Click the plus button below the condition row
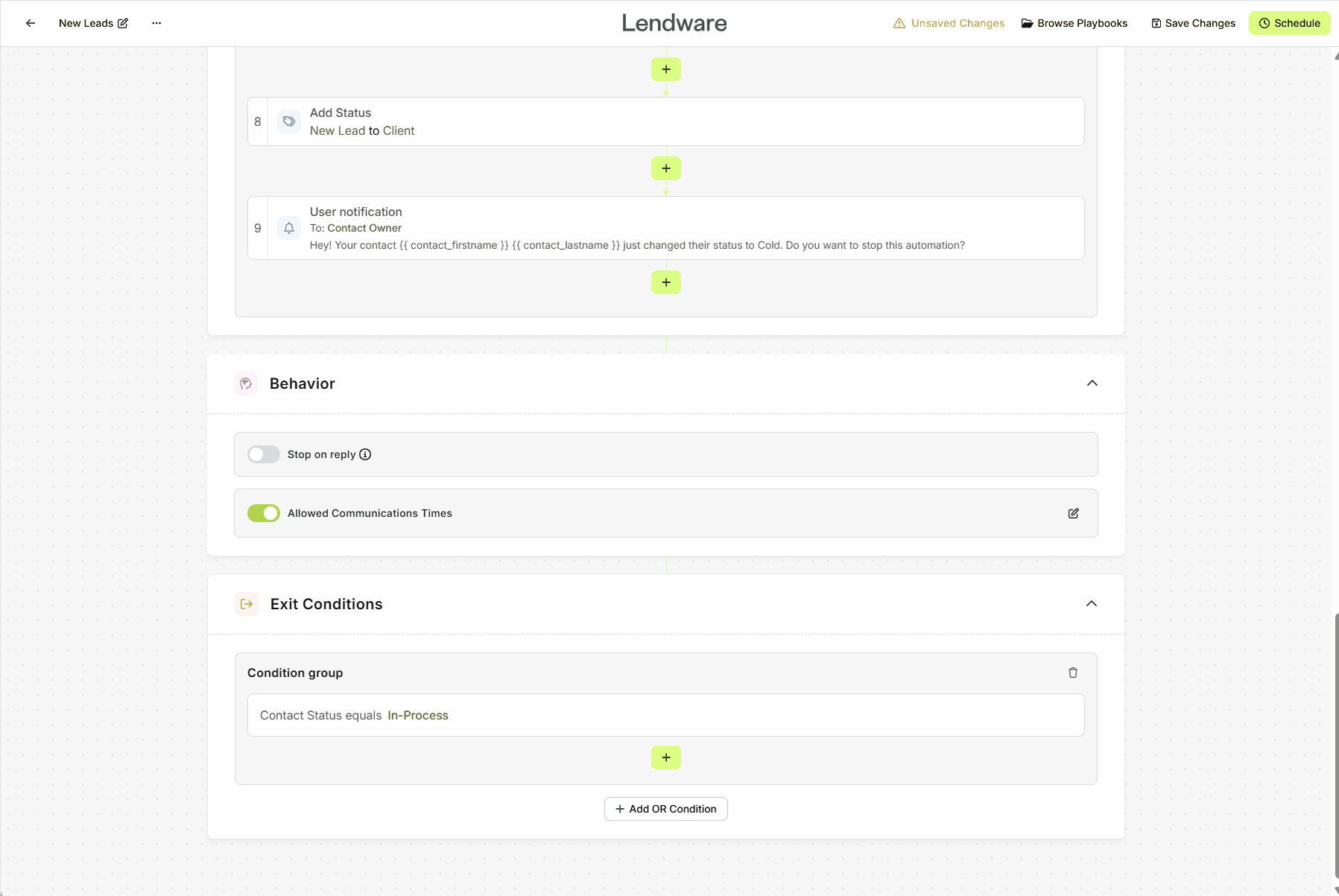The image size is (1339, 896). click(x=665, y=757)
